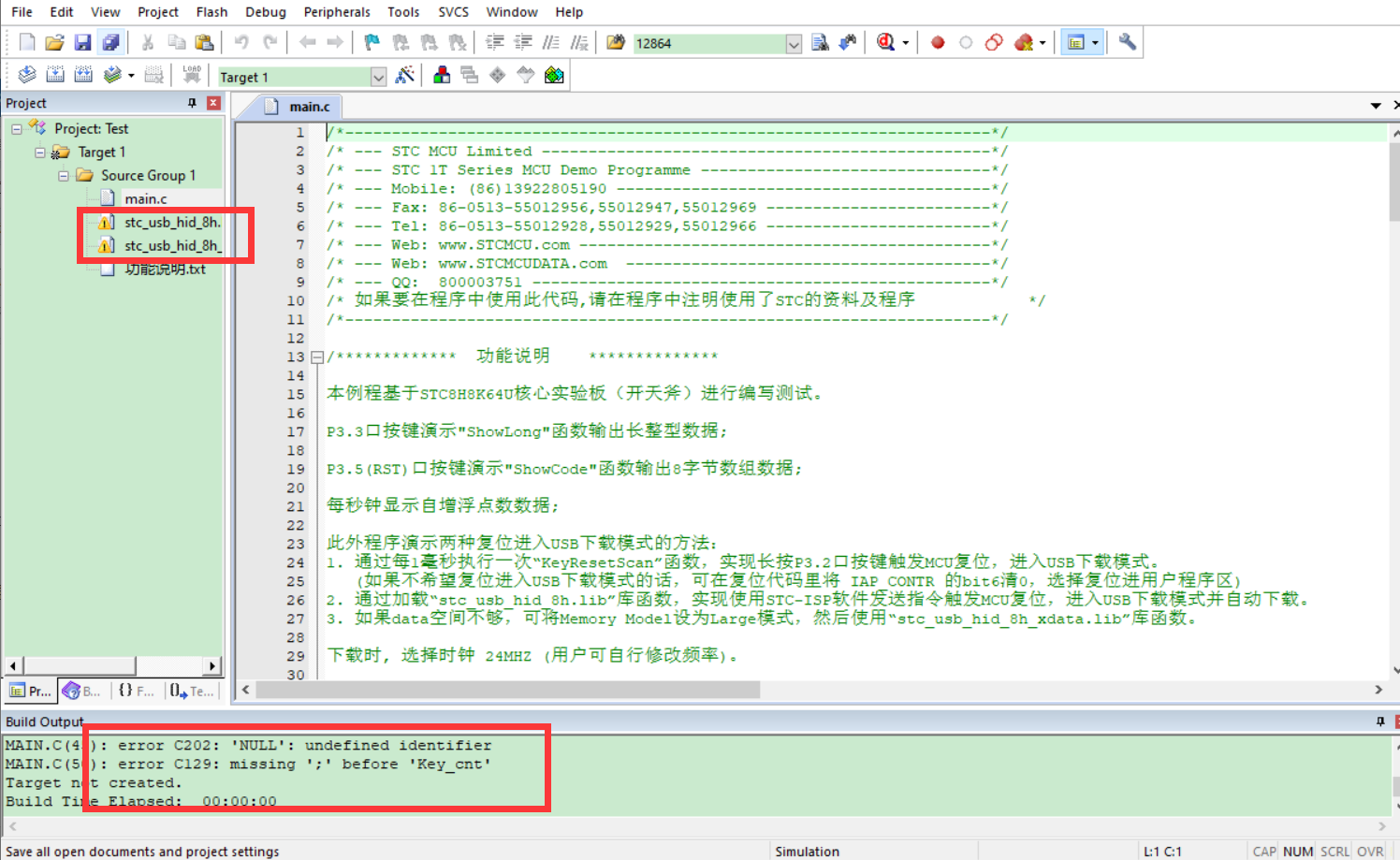The width and height of the screenshot is (1400, 860).
Task: Open the Flash menu
Action: (x=211, y=12)
